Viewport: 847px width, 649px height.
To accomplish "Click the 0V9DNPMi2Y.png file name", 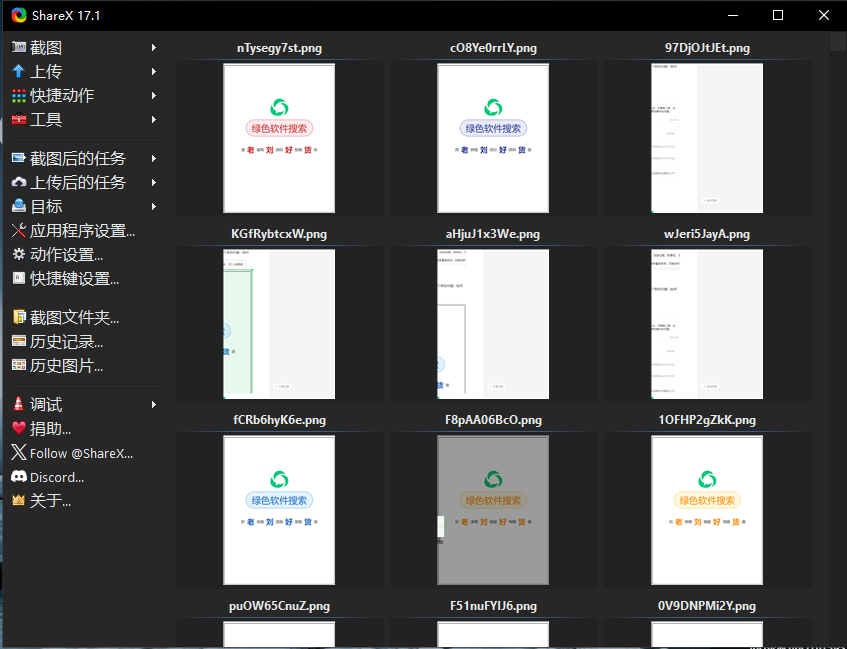I will click(x=707, y=606).
